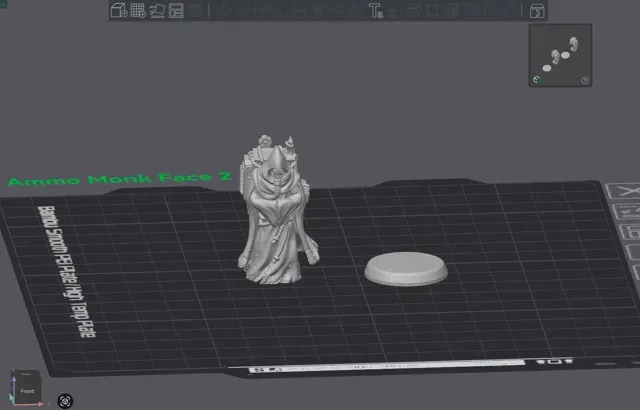
Task: Click the Arrange all objects icon
Action: (x=176, y=10)
